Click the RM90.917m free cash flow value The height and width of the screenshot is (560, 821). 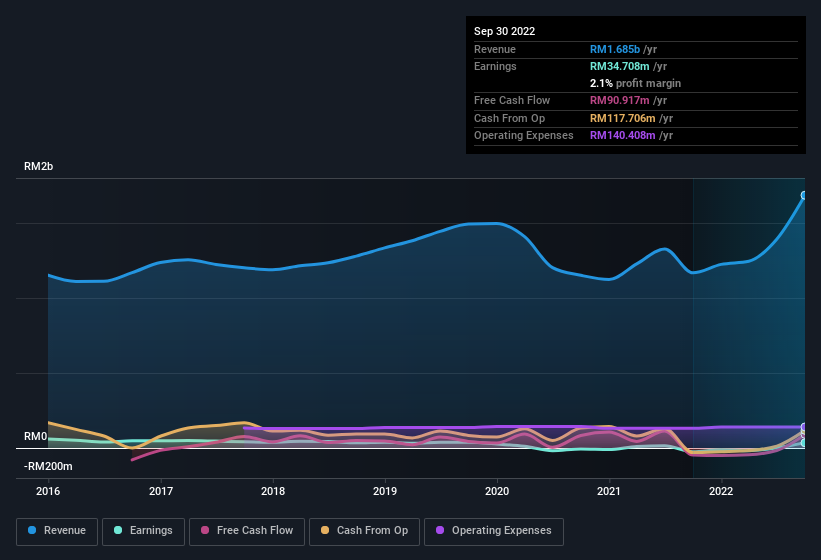619,100
